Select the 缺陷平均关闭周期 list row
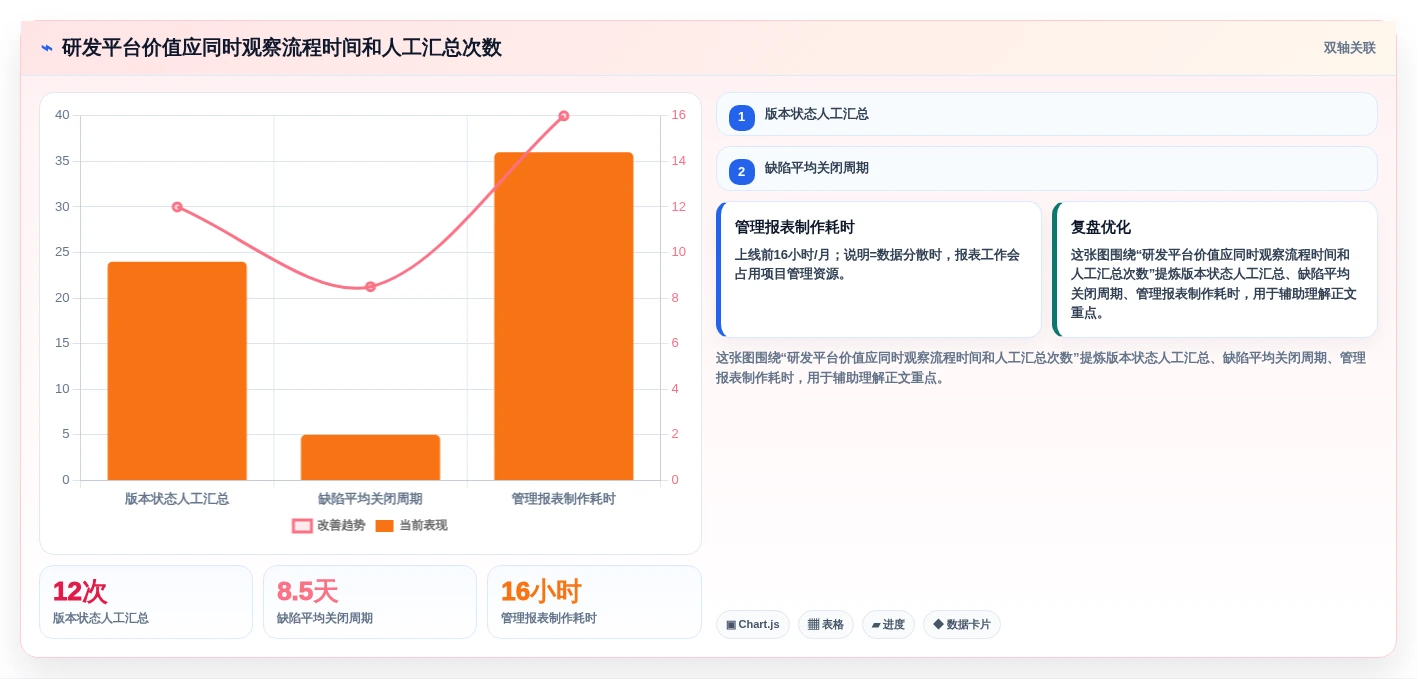The width and height of the screenshot is (1417, 679). pyautogui.click(x=1046, y=168)
